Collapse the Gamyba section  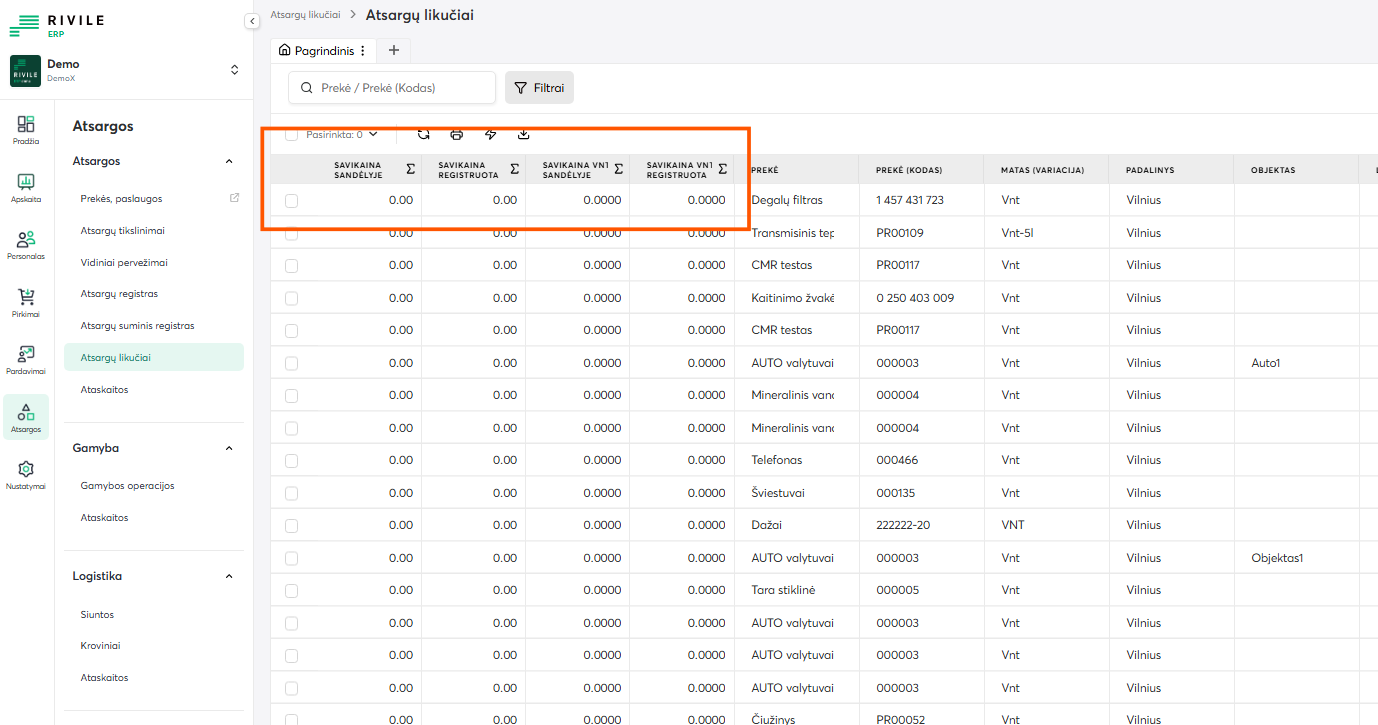[229, 449]
